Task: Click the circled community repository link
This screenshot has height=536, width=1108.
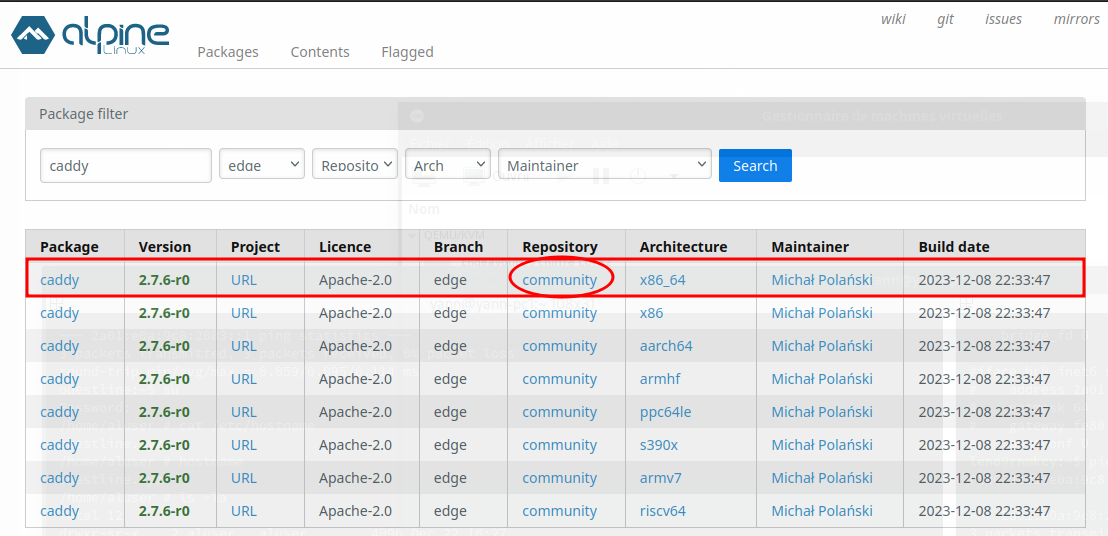Action: tap(559, 280)
